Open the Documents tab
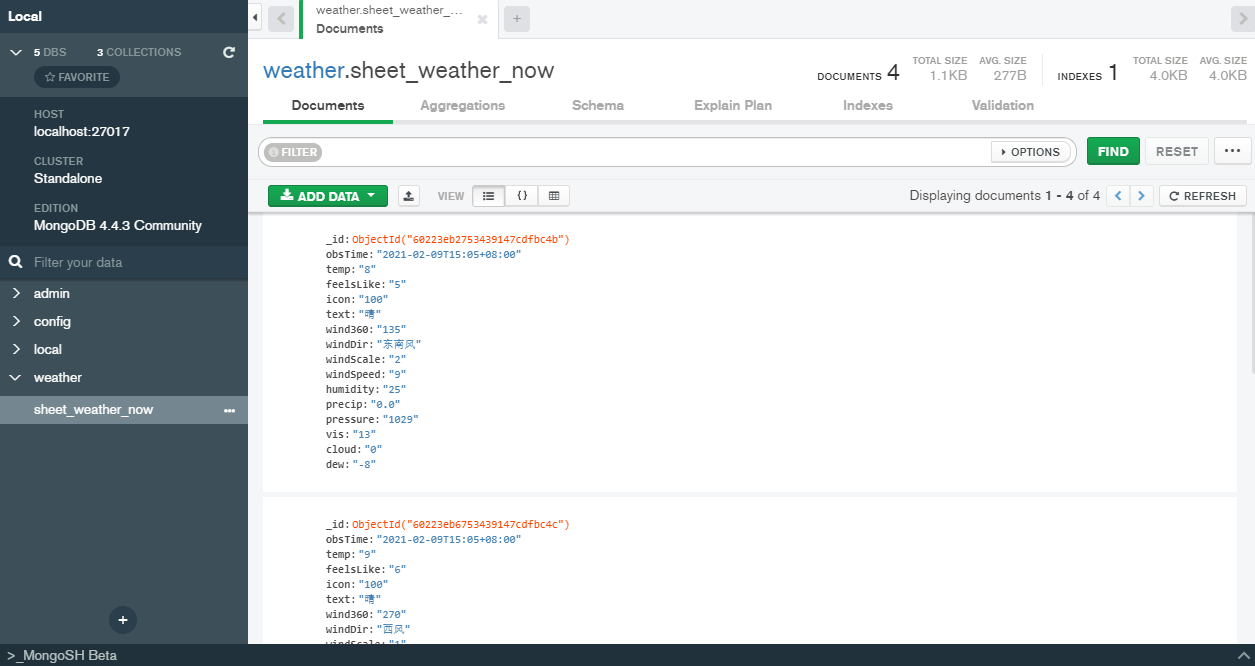The image size is (1255, 666). tap(328, 105)
